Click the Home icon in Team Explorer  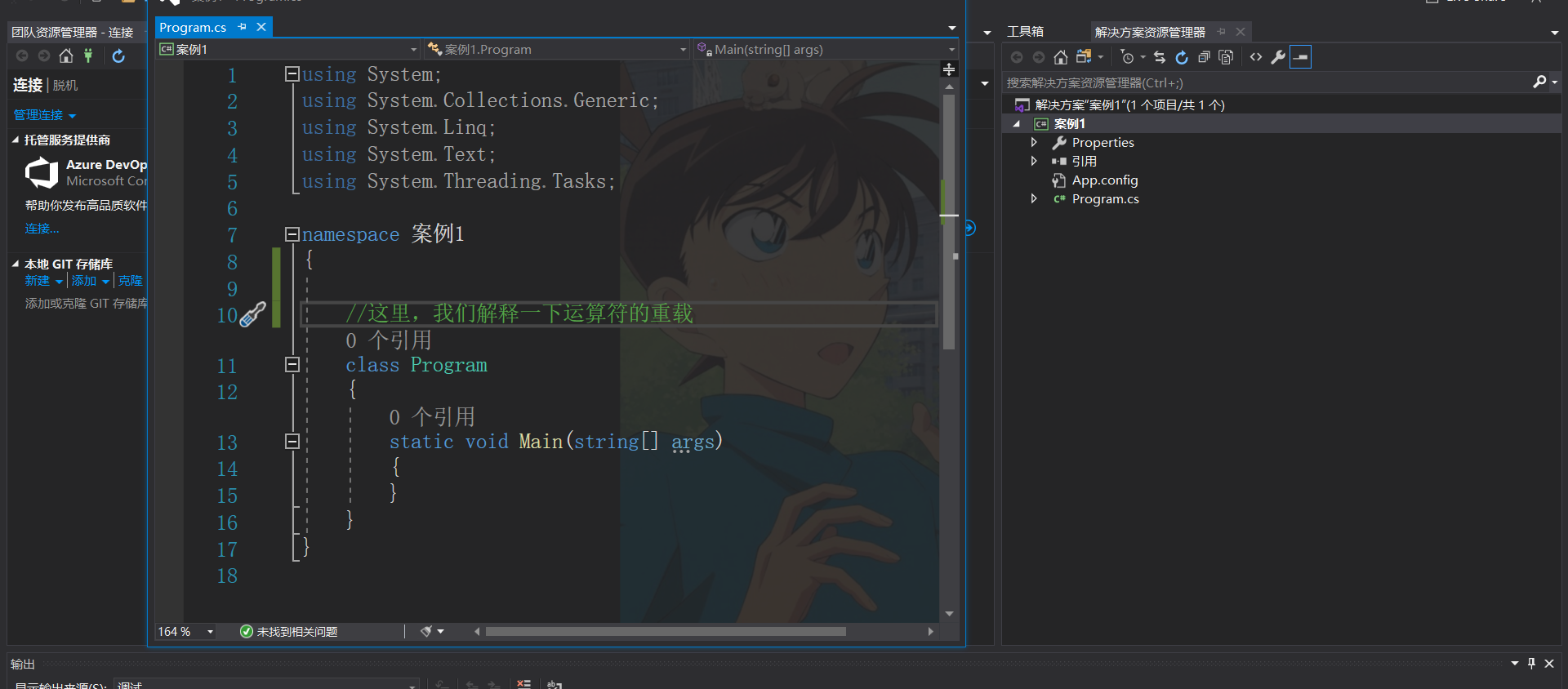coord(66,56)
